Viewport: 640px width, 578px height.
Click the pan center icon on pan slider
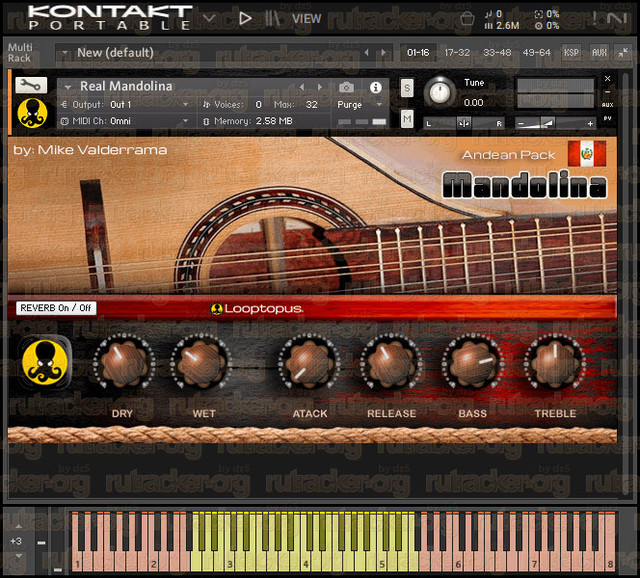[464, 123]
